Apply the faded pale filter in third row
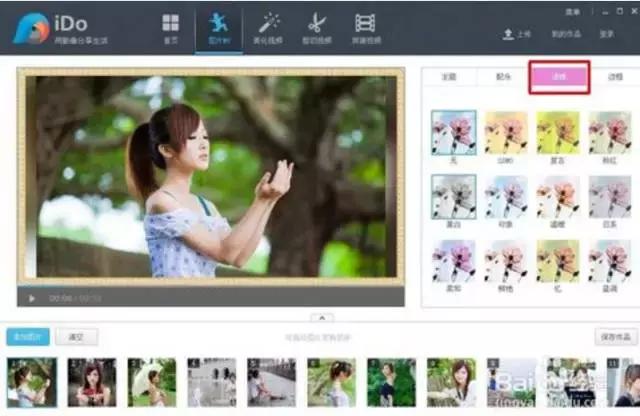This screenshot has height=416, width=640. click(x=506, y=261)
